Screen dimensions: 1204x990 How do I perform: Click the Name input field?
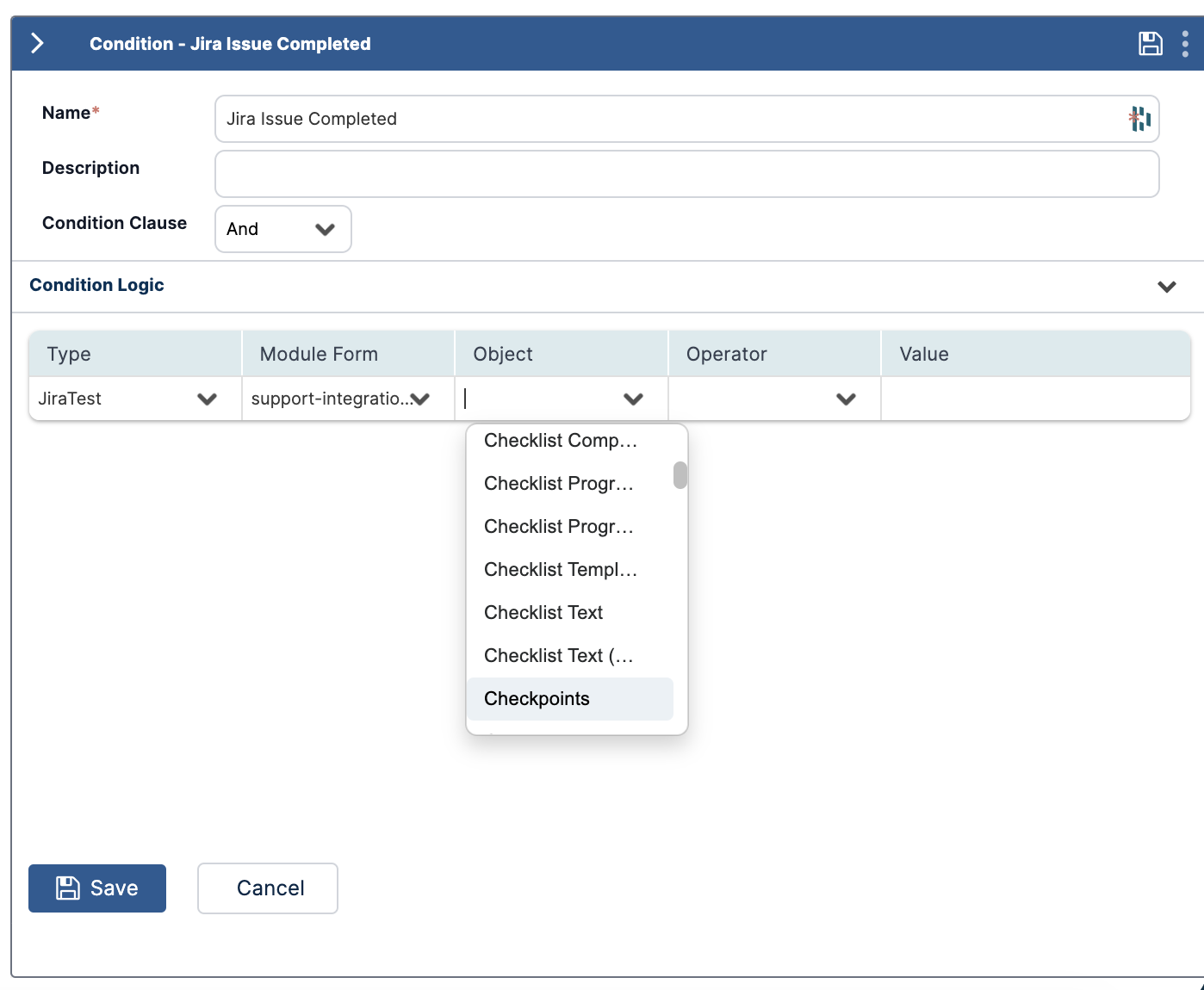click(x=672, y=119)
